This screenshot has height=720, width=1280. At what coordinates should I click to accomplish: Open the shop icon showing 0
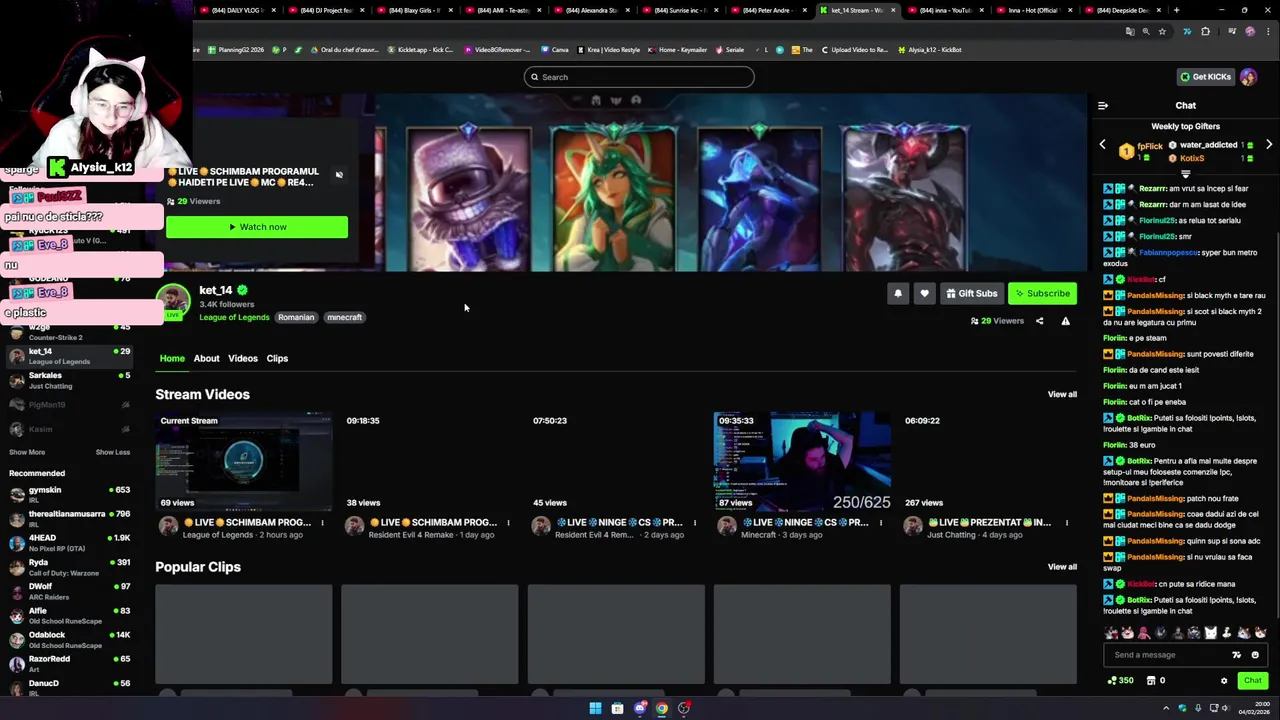click(1155, 681)
